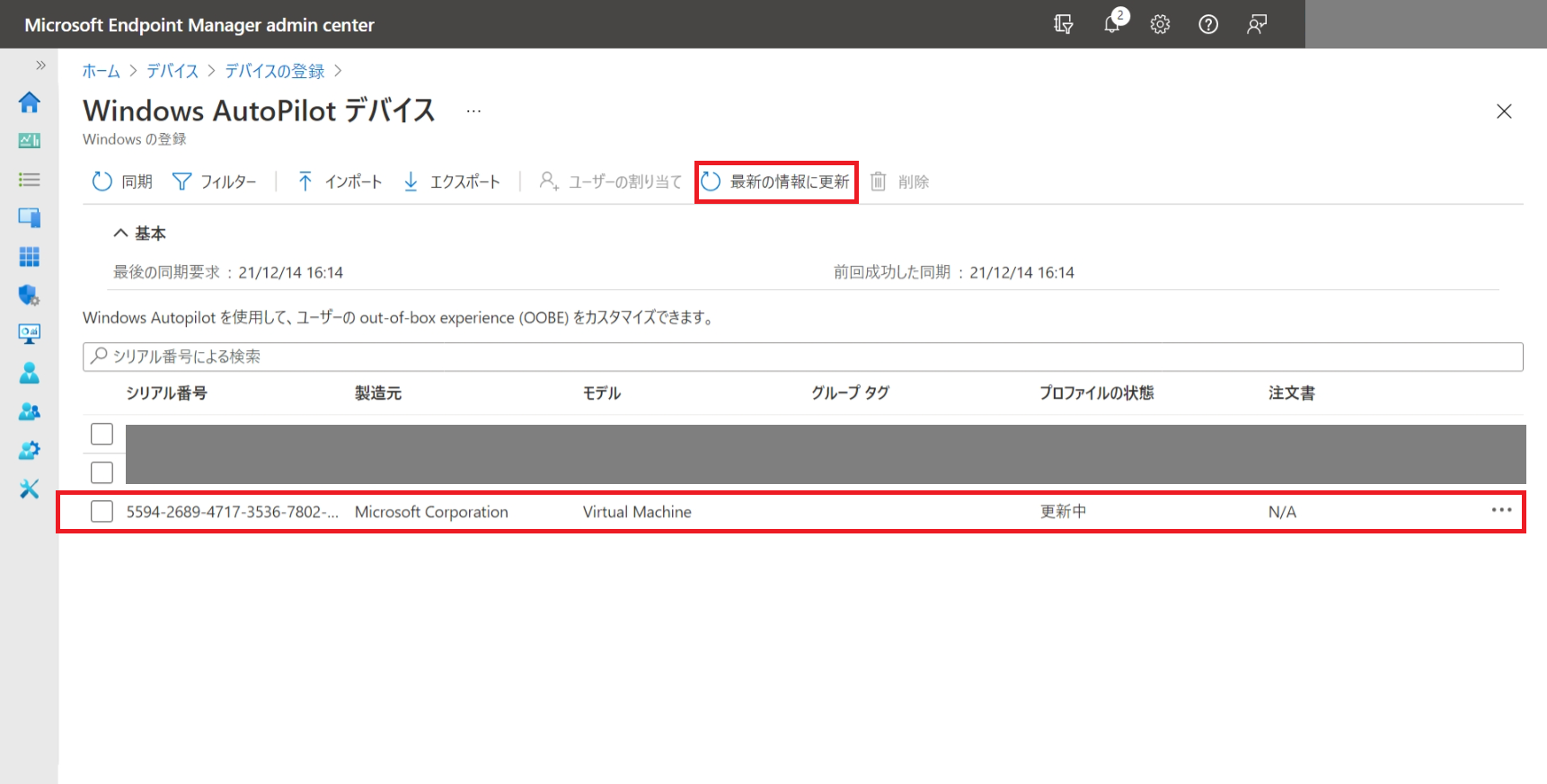Click ユーザーの割り当て assign user button
1547x784 pixels.
point(610,181)
